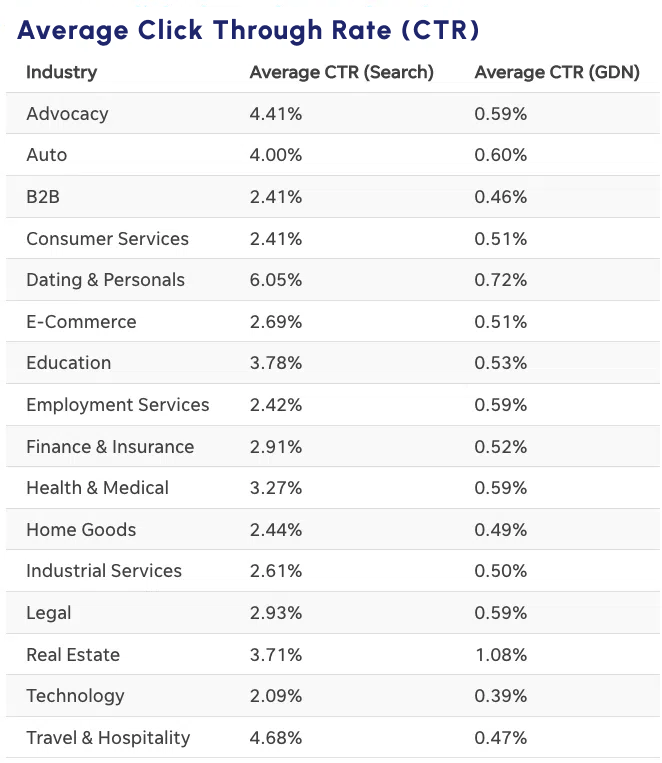The image size is (662, 763).
Task: Select the Technology industry row label
Action: 75,696
